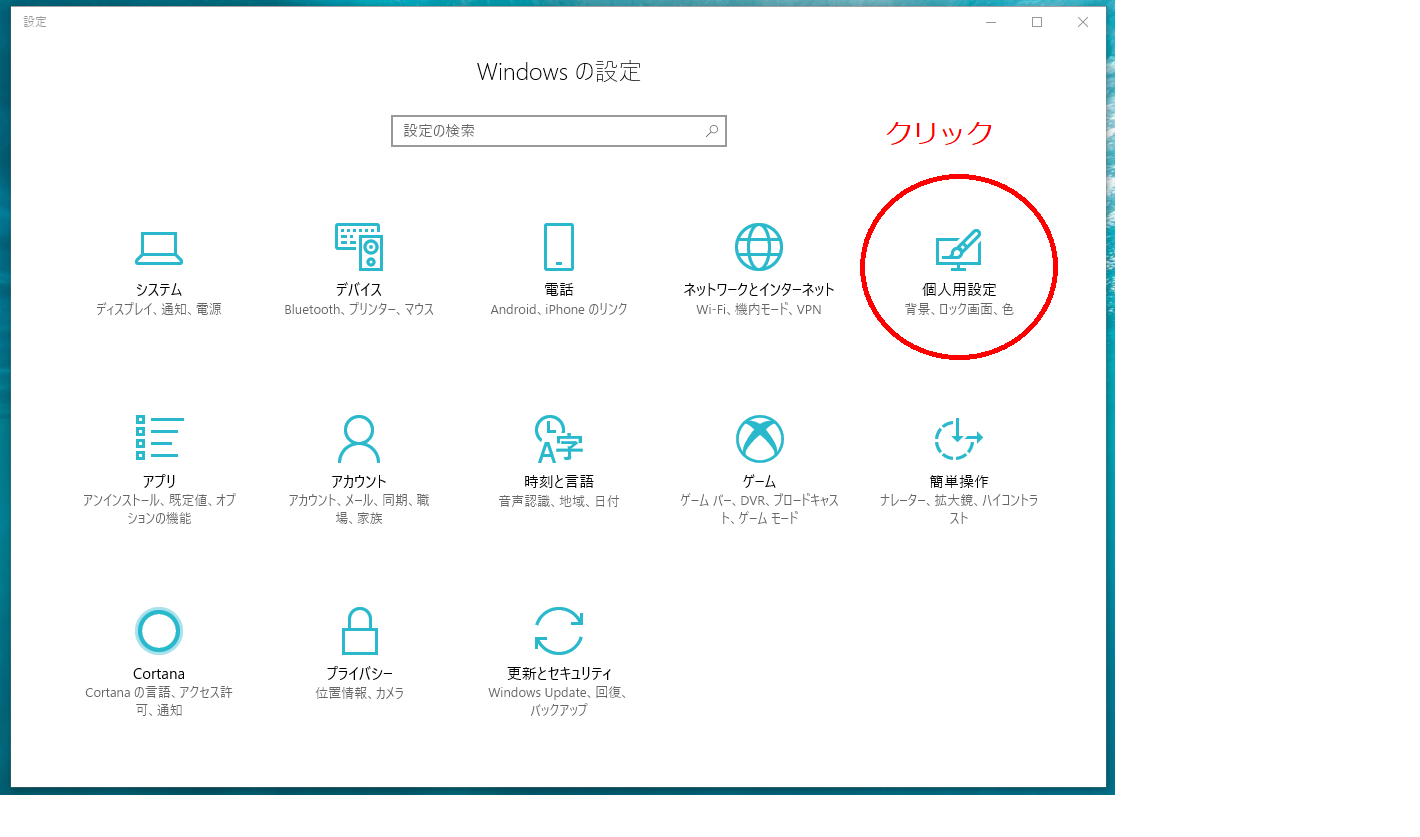Image resolution: width=1420 pixels, height=837 pixels.
Task: Open the 簡単操作 dashed clock icon
Action: [959, 439]
